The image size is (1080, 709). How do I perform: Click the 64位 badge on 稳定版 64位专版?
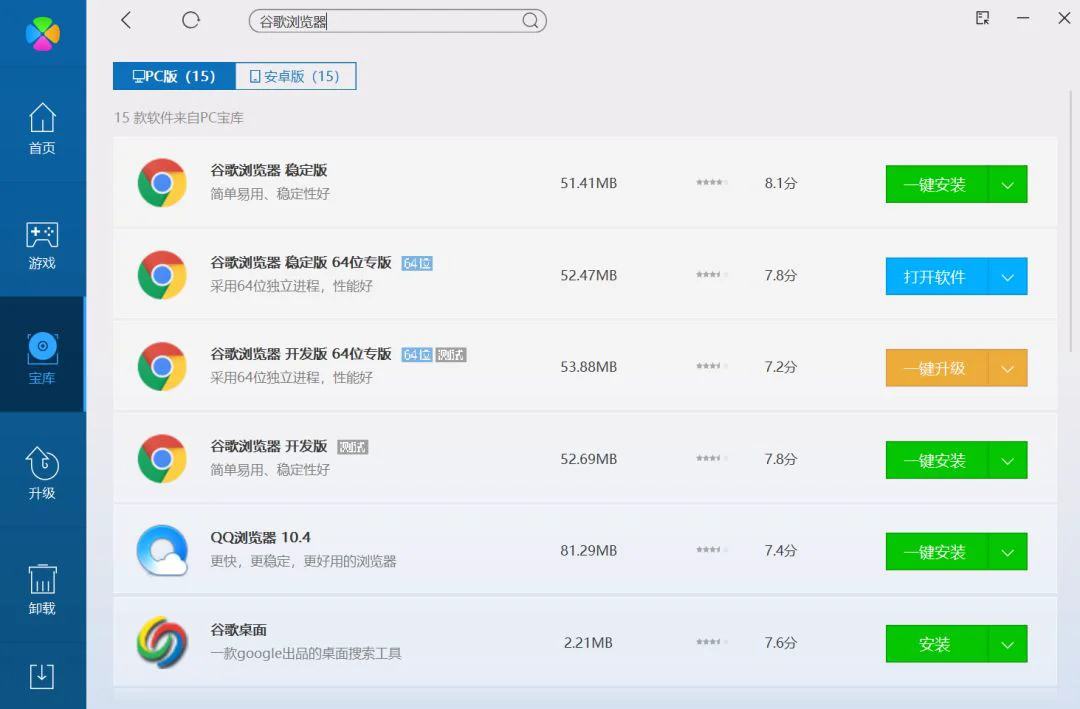(417, 263)
